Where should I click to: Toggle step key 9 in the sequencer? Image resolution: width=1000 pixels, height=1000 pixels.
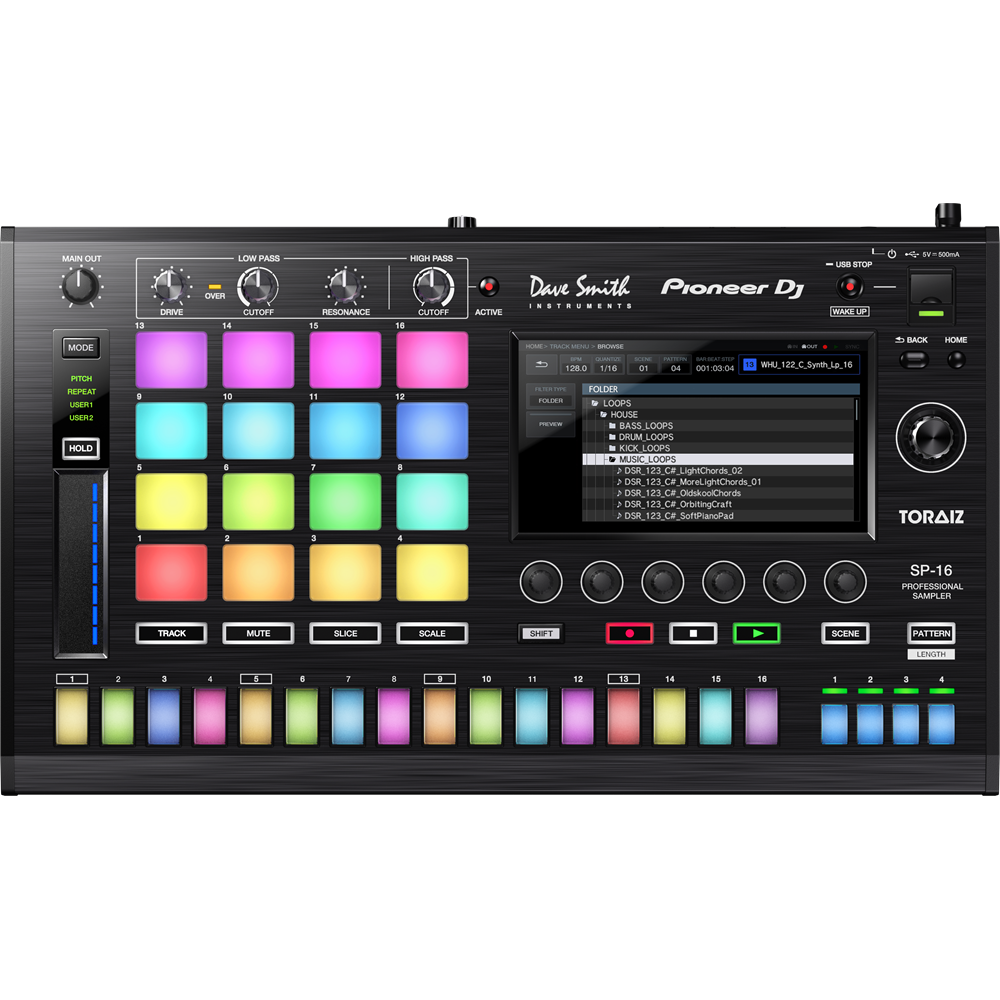pos(440,716)
